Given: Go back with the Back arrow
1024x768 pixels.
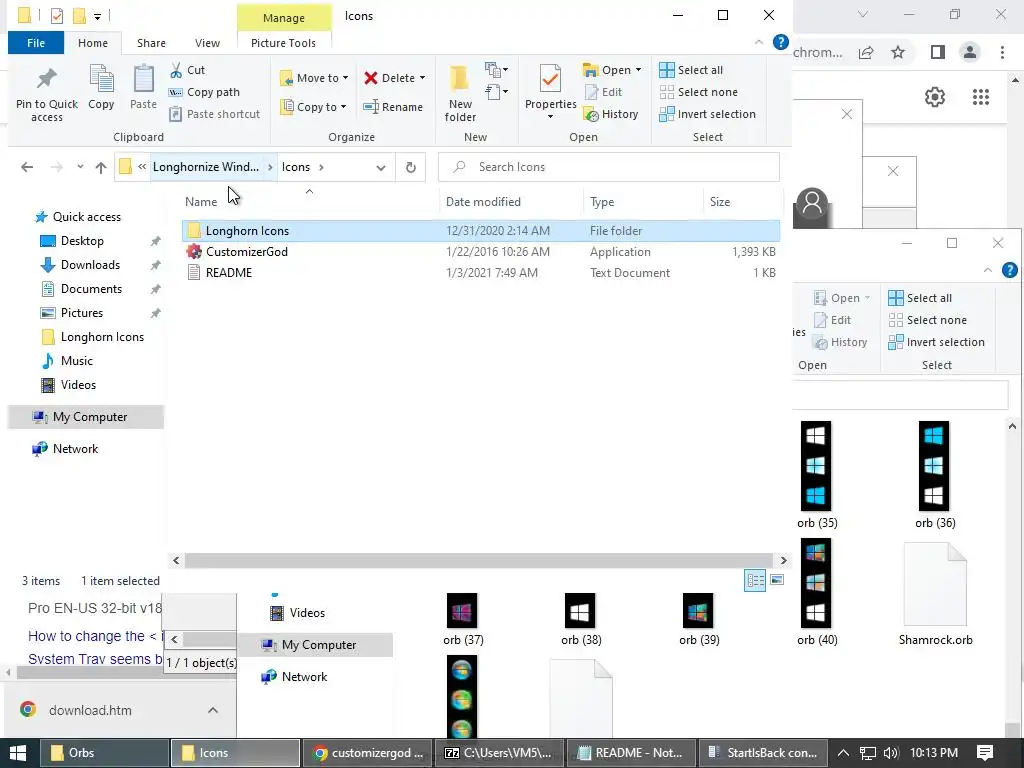Looking at the screenshot, I should (27, 167).
